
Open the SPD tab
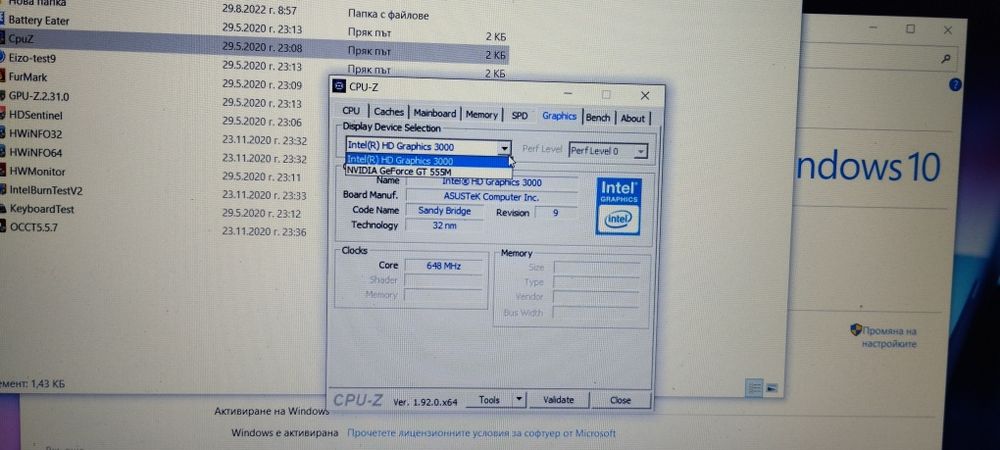click(x=520, y=115)
